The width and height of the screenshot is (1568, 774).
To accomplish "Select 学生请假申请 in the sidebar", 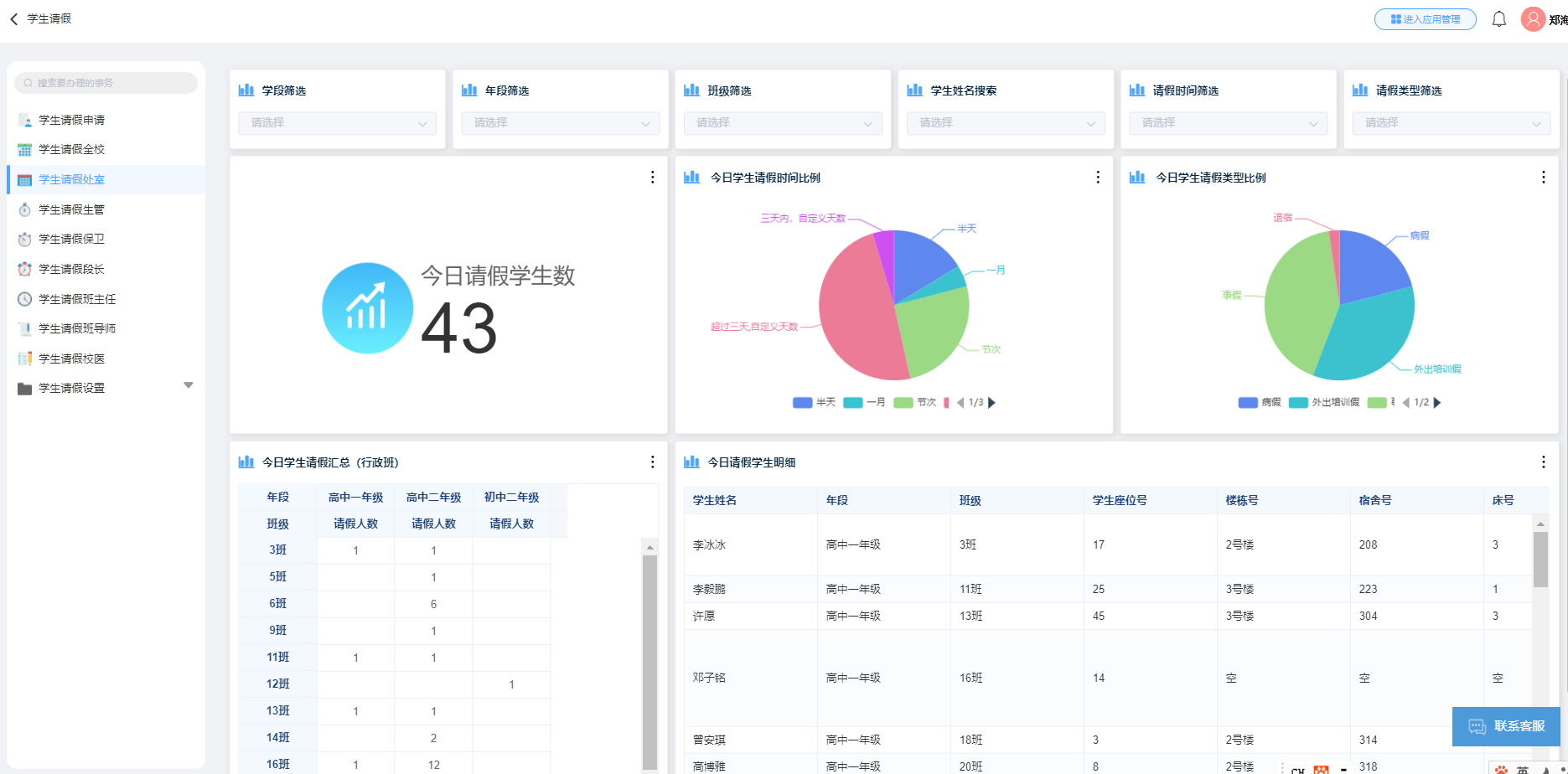I will 71,120.
